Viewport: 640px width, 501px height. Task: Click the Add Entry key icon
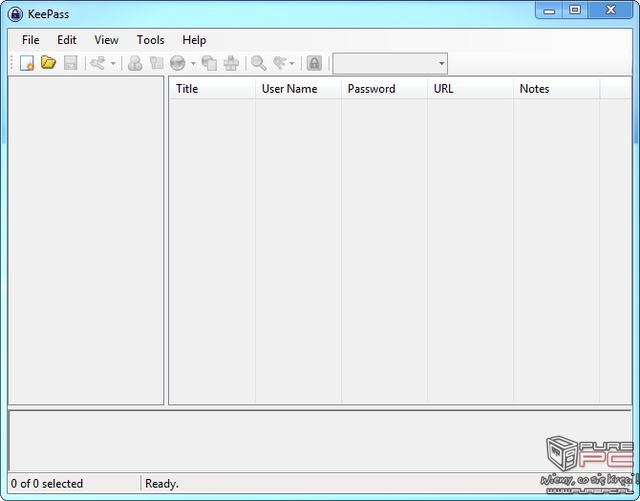(x=98, y=63)
